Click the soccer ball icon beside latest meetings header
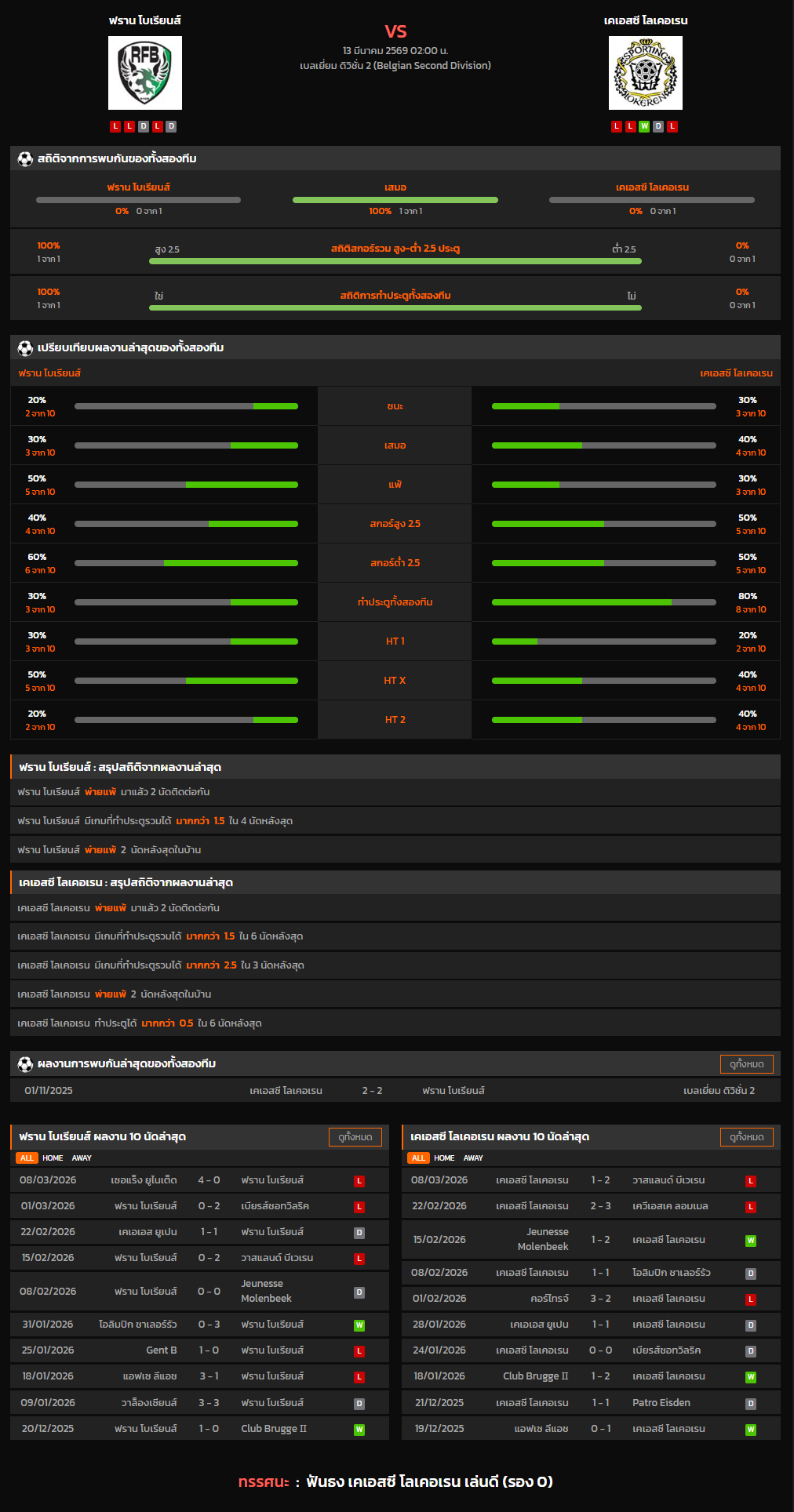 click(x=25, y=1064)
